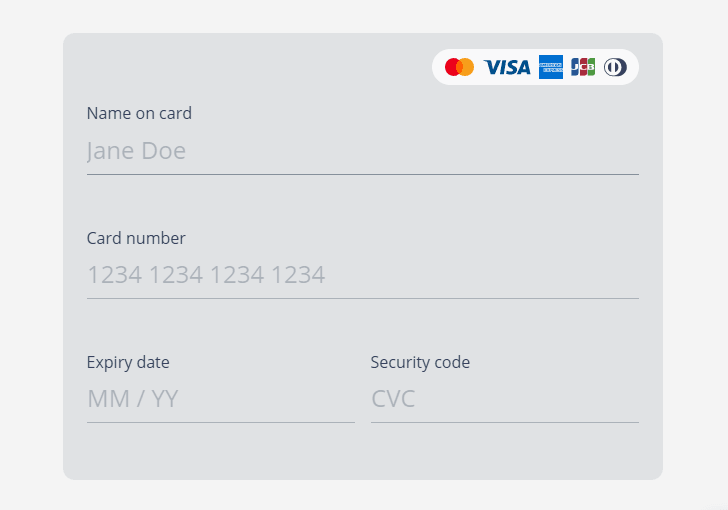Screen dimensions: 728x510
Task: Select the Diners Club logo icon
Action: [x=615, y=67]
